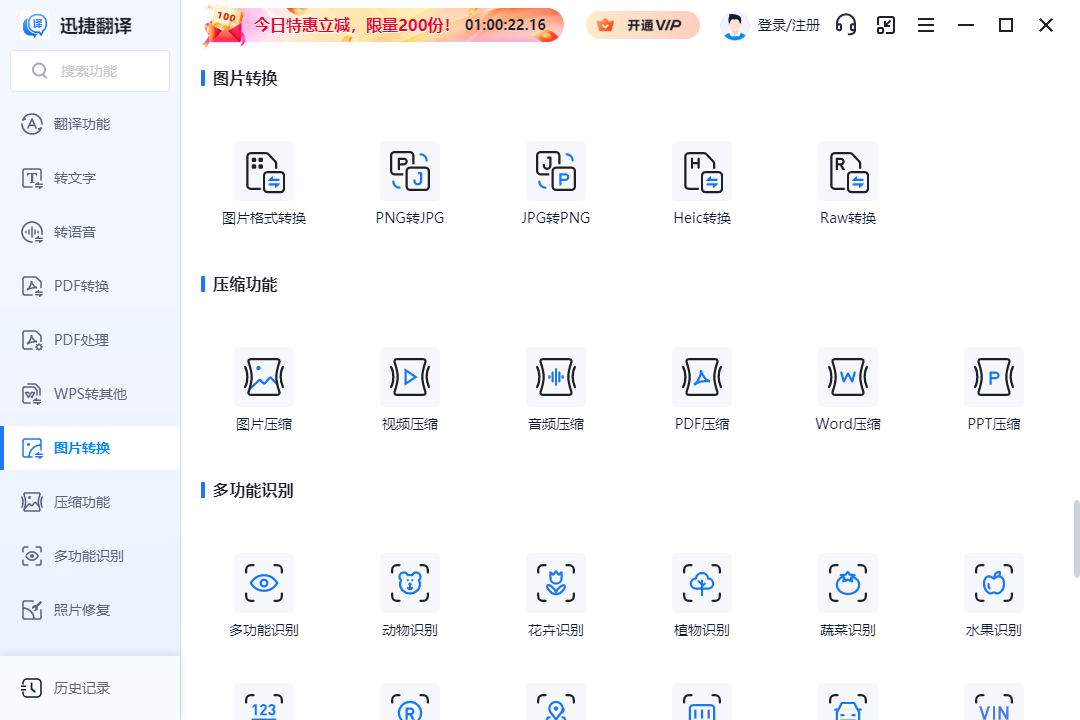Select 转文字 in the sidebar
The height and width of the screenshot is (720, 1080).
coord(90,178)
